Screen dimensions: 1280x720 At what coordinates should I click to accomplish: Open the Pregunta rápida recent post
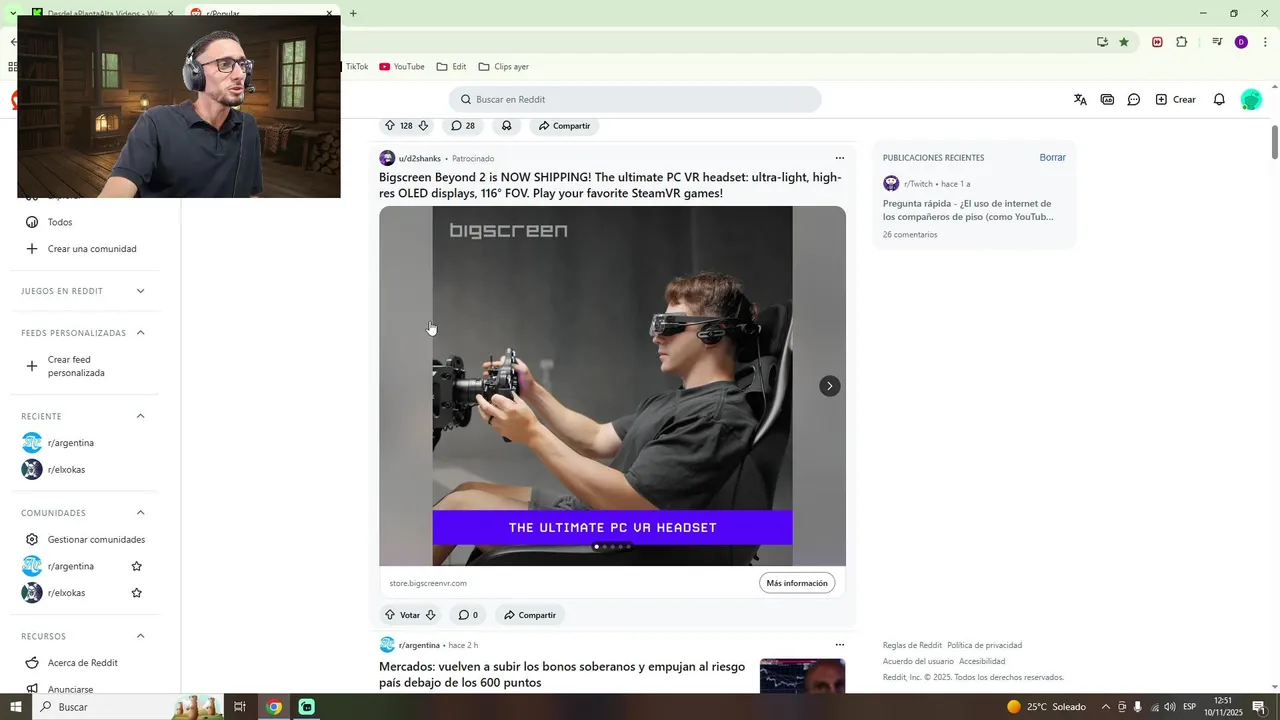point(968,210)
